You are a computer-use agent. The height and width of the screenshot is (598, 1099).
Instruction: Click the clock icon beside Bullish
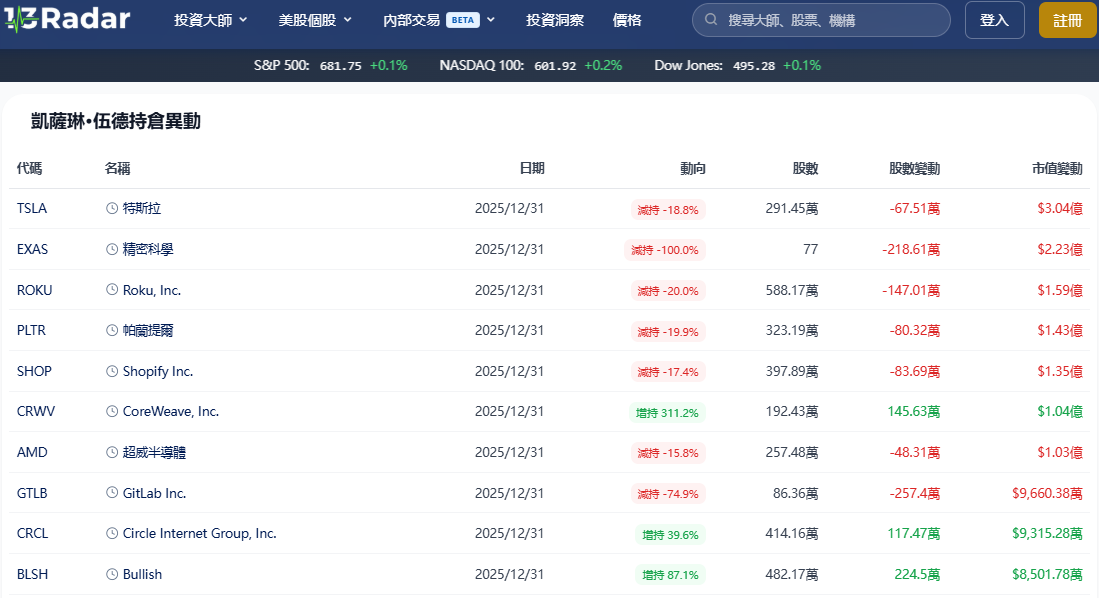pyautogui.click(x=112, y=574)
